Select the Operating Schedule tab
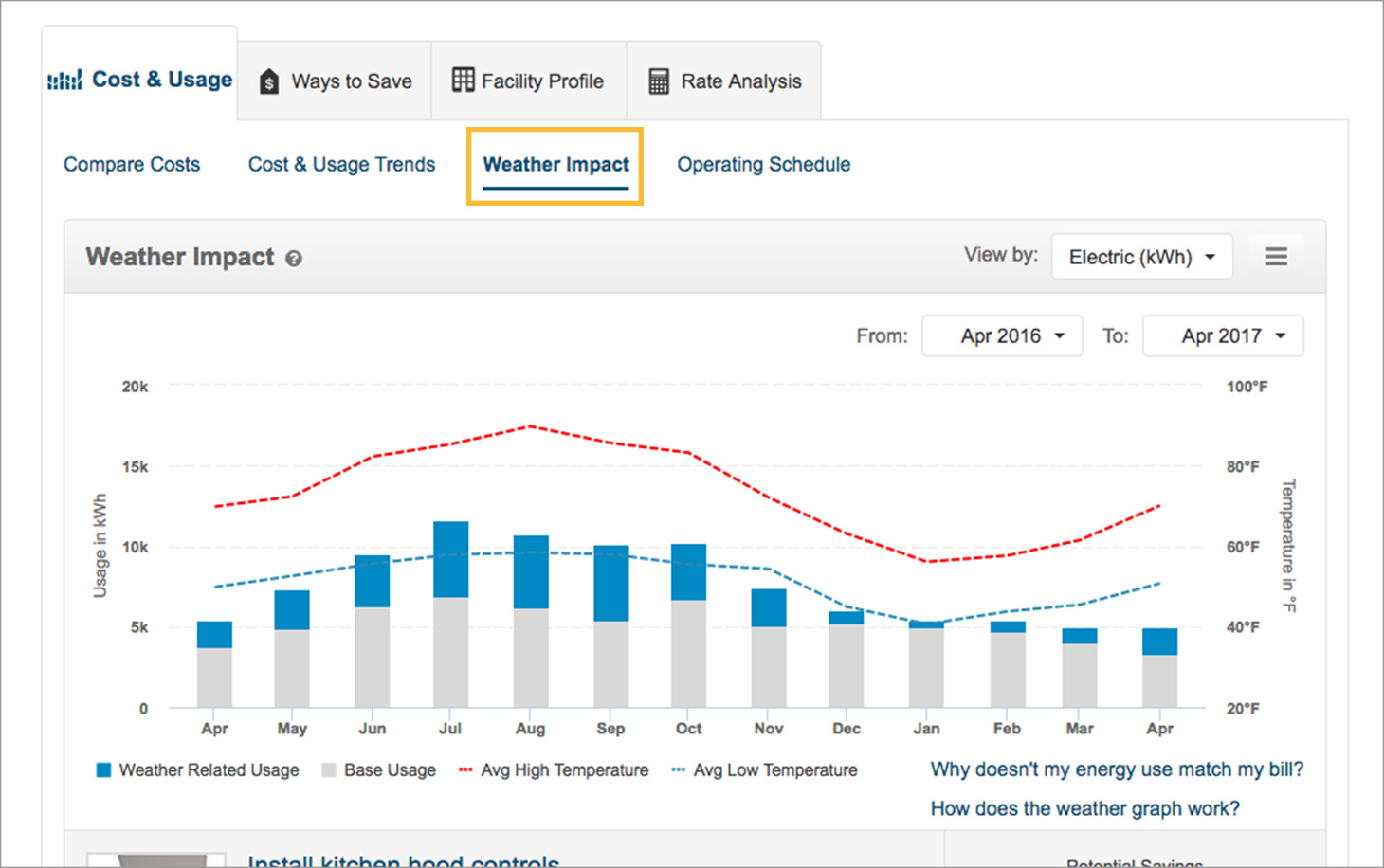1384x868 pixels. [x=763, y=165]
